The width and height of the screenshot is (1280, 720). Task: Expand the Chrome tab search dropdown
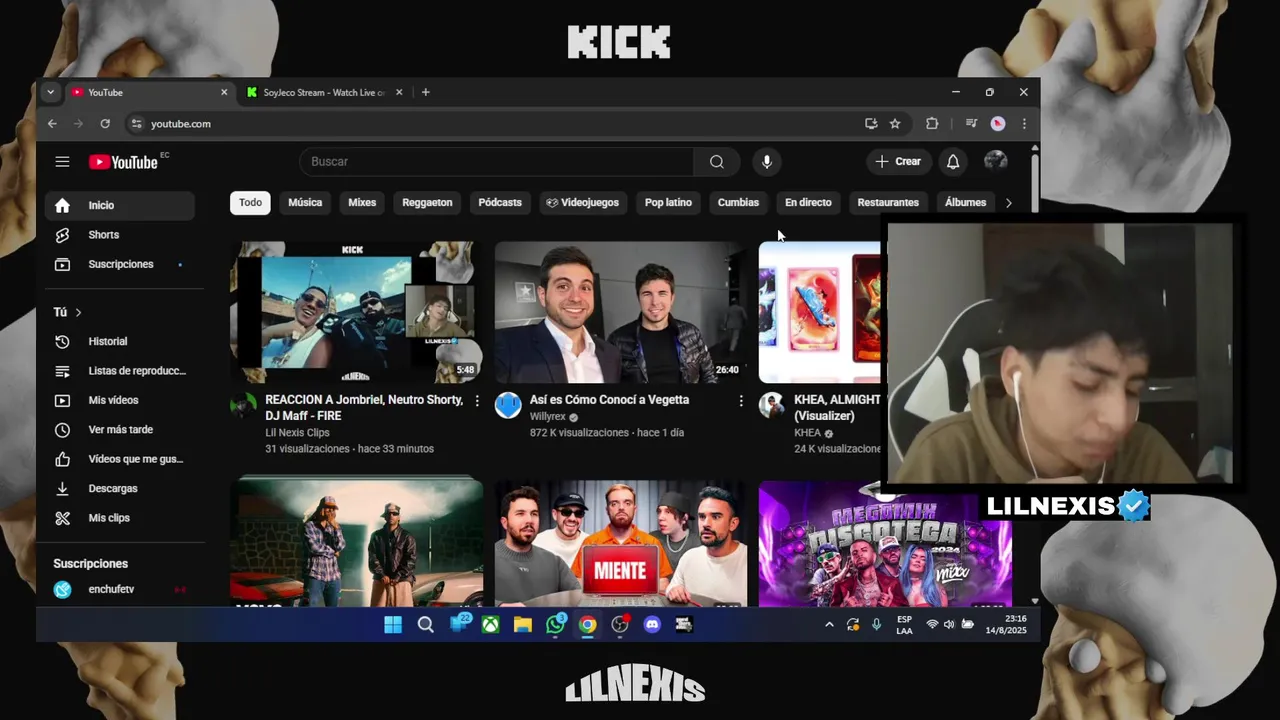[x=50, y=92]
